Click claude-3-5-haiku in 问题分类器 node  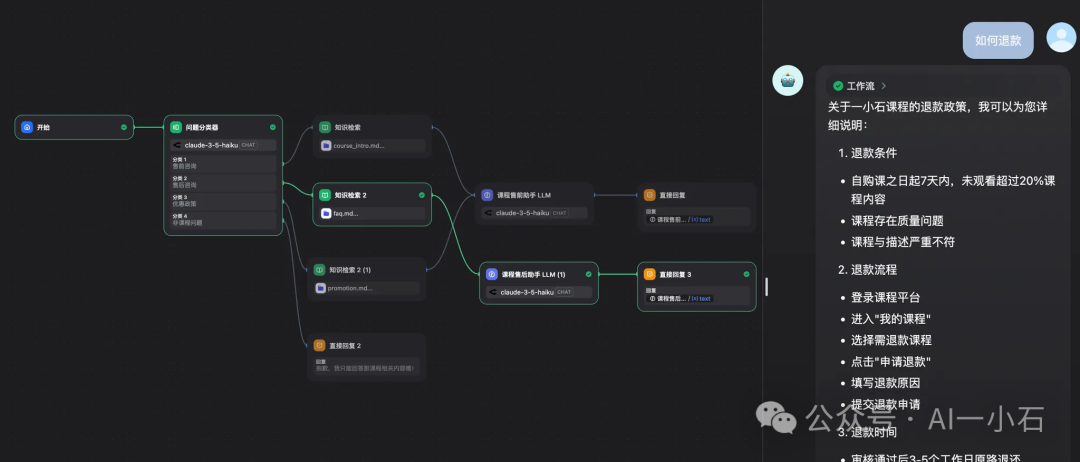(x=211, y=145)
